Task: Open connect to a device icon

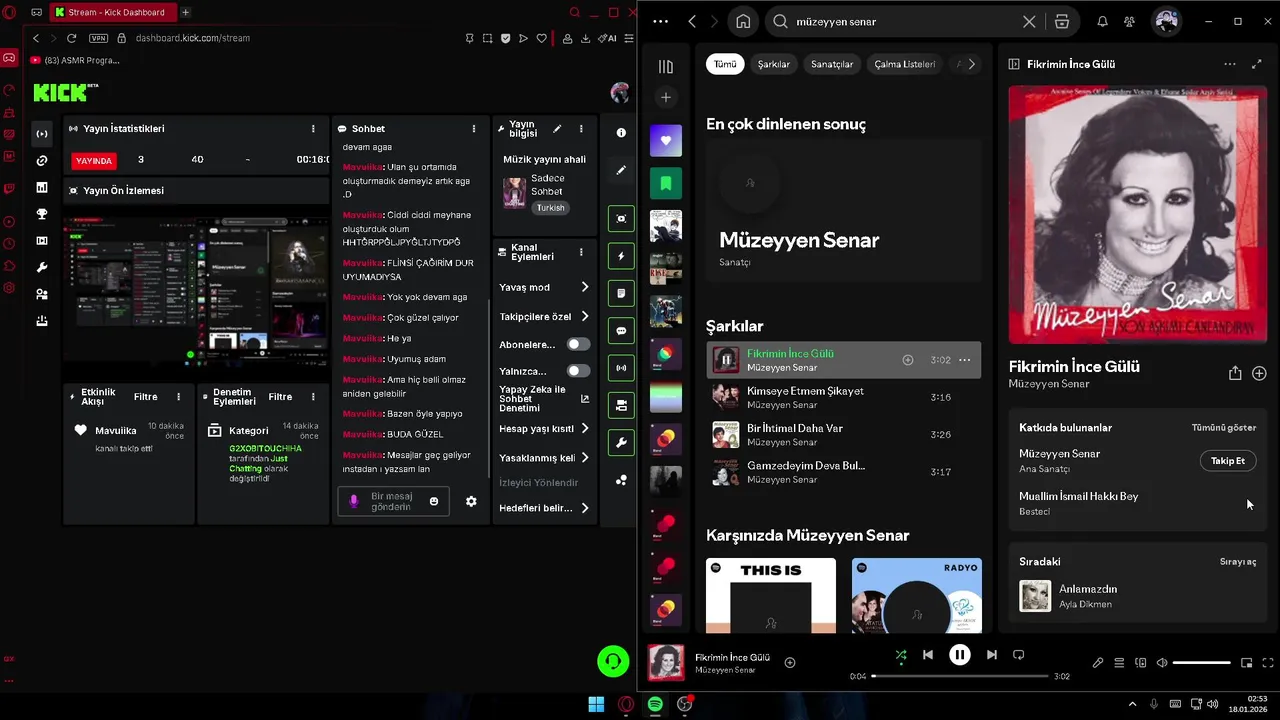Action: pyautogui.click(x=1140, y=663)
